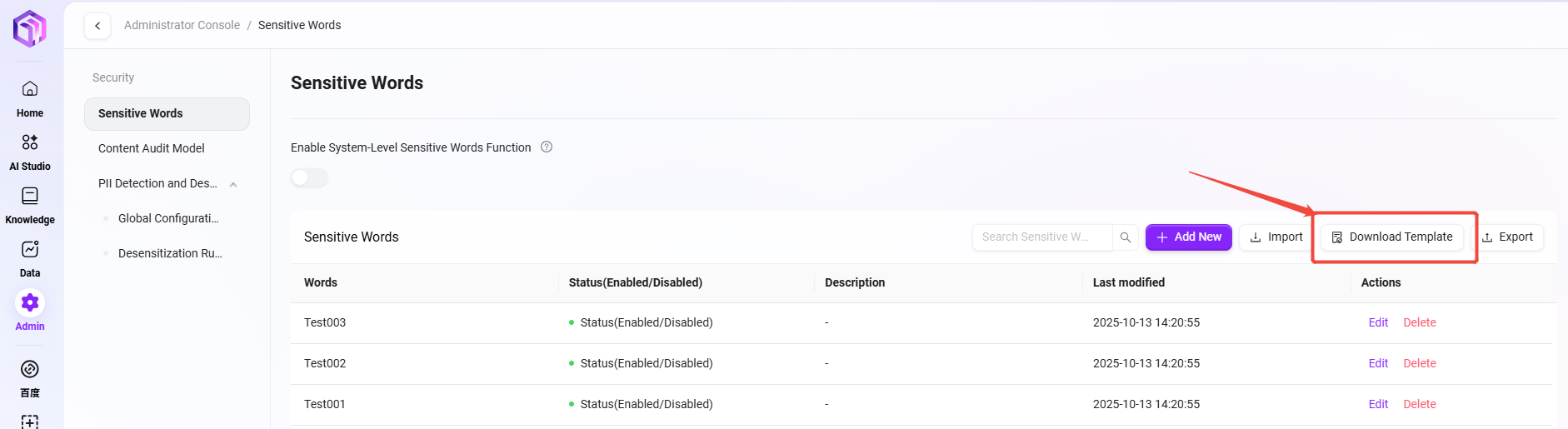Collapse the PII Detection and Desensitization group

click(x=233, y=184)
